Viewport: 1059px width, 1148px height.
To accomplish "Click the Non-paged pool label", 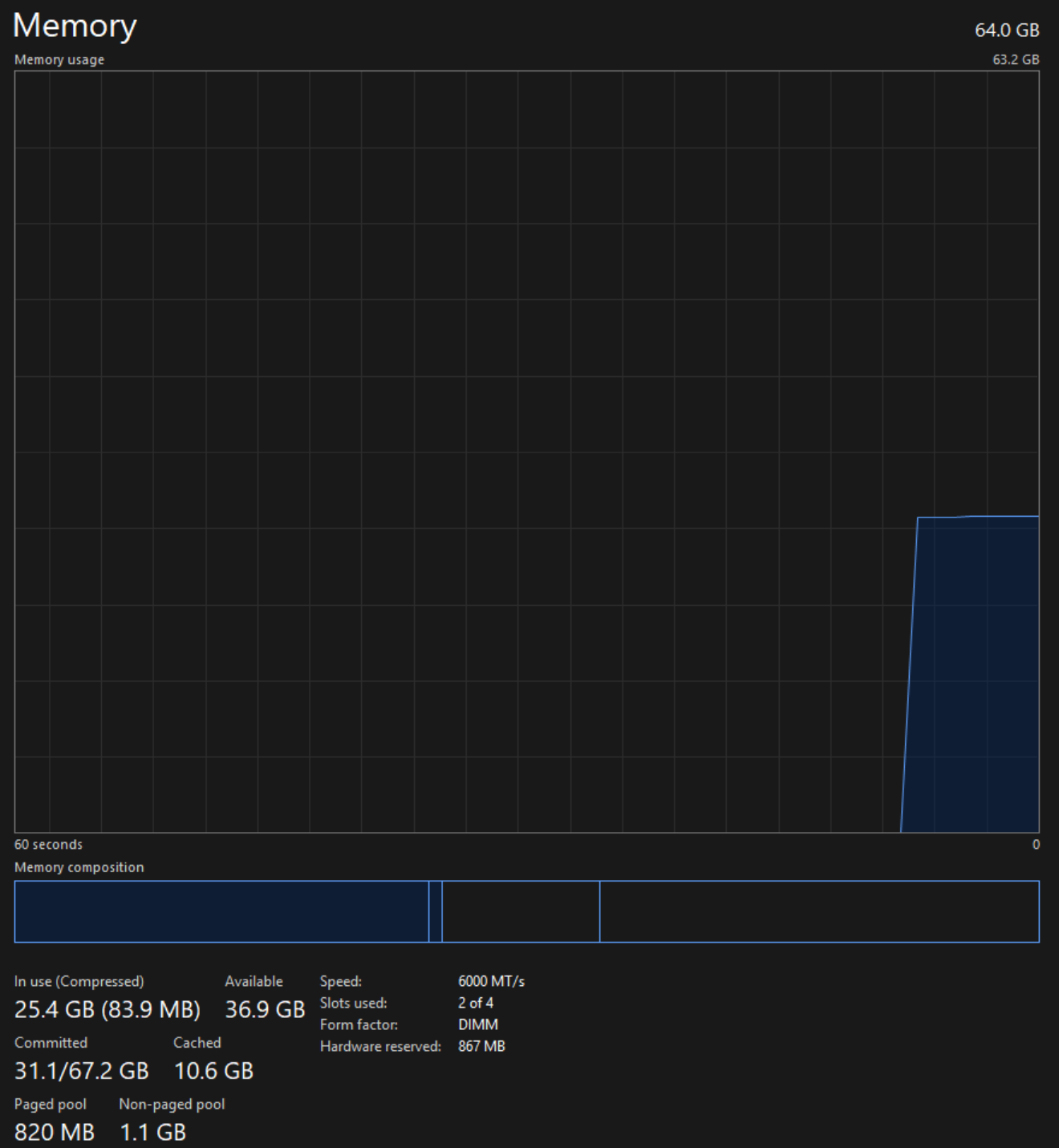I will pos(172,1104).
